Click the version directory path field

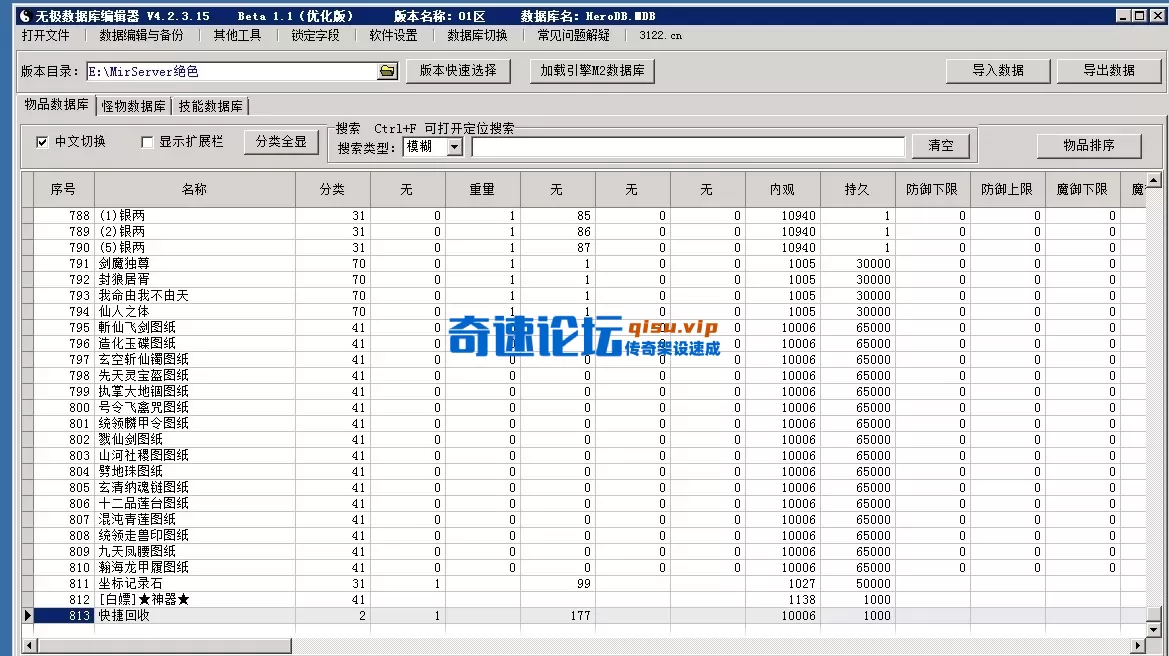(x=232, y=71)
